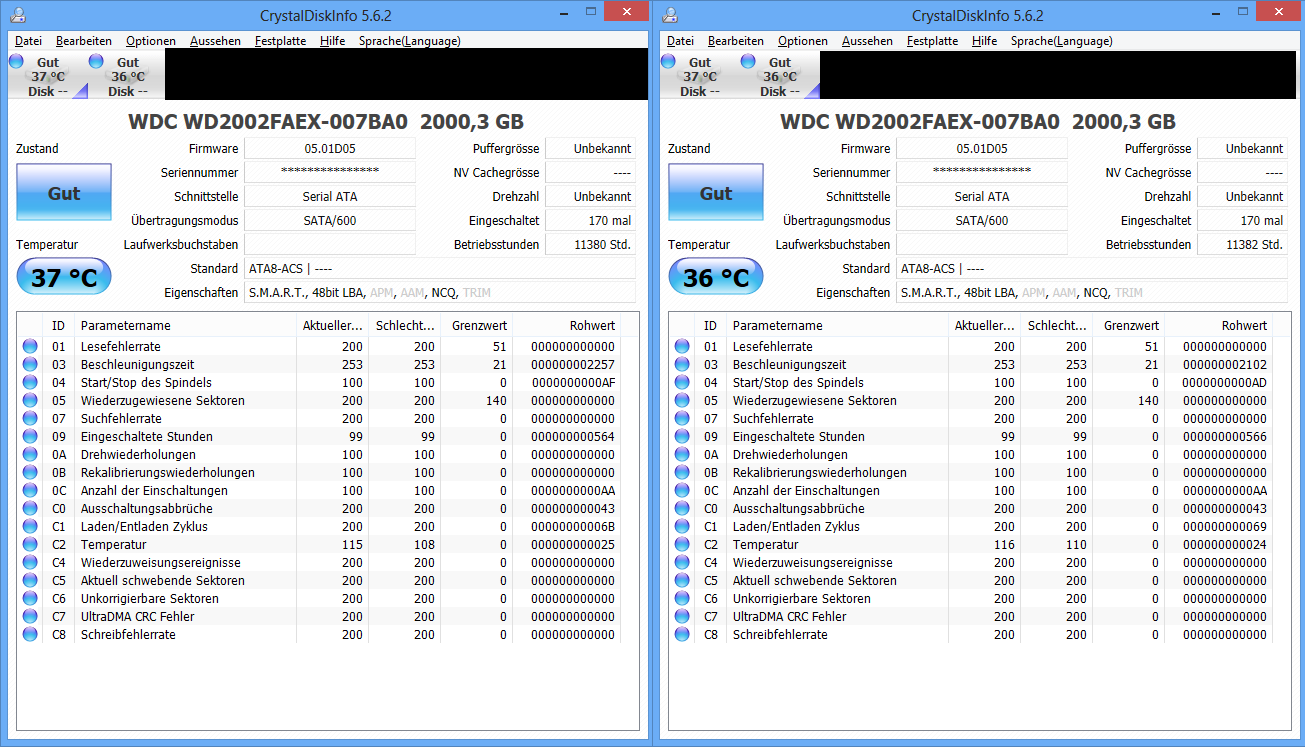Screen dimensions: 1305x747
Task: Click Parametername column header, left window
Action: [185, 325]
